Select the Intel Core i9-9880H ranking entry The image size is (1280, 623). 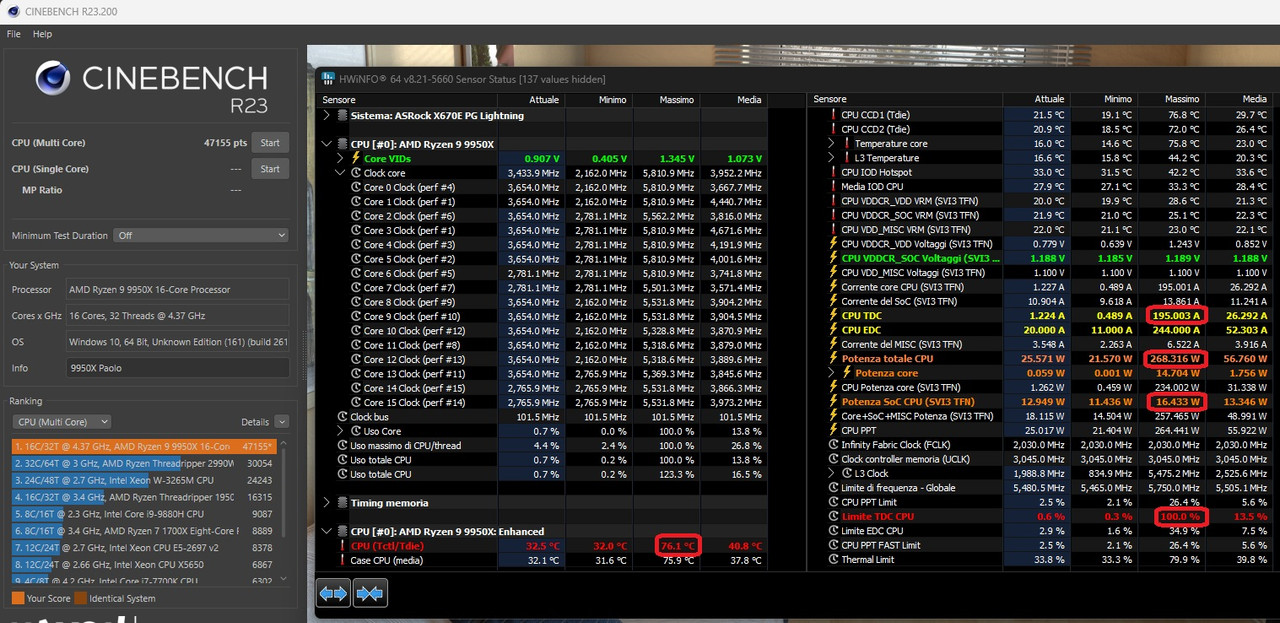(146, 515)
